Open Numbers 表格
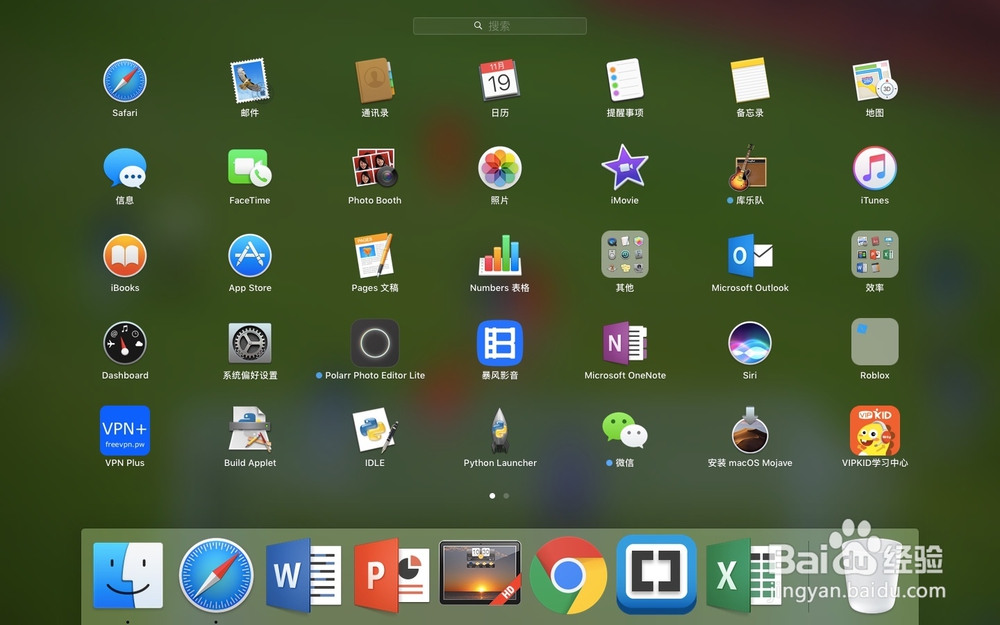The width and height of the screenshot is (1000, 625). click(499, 255)
